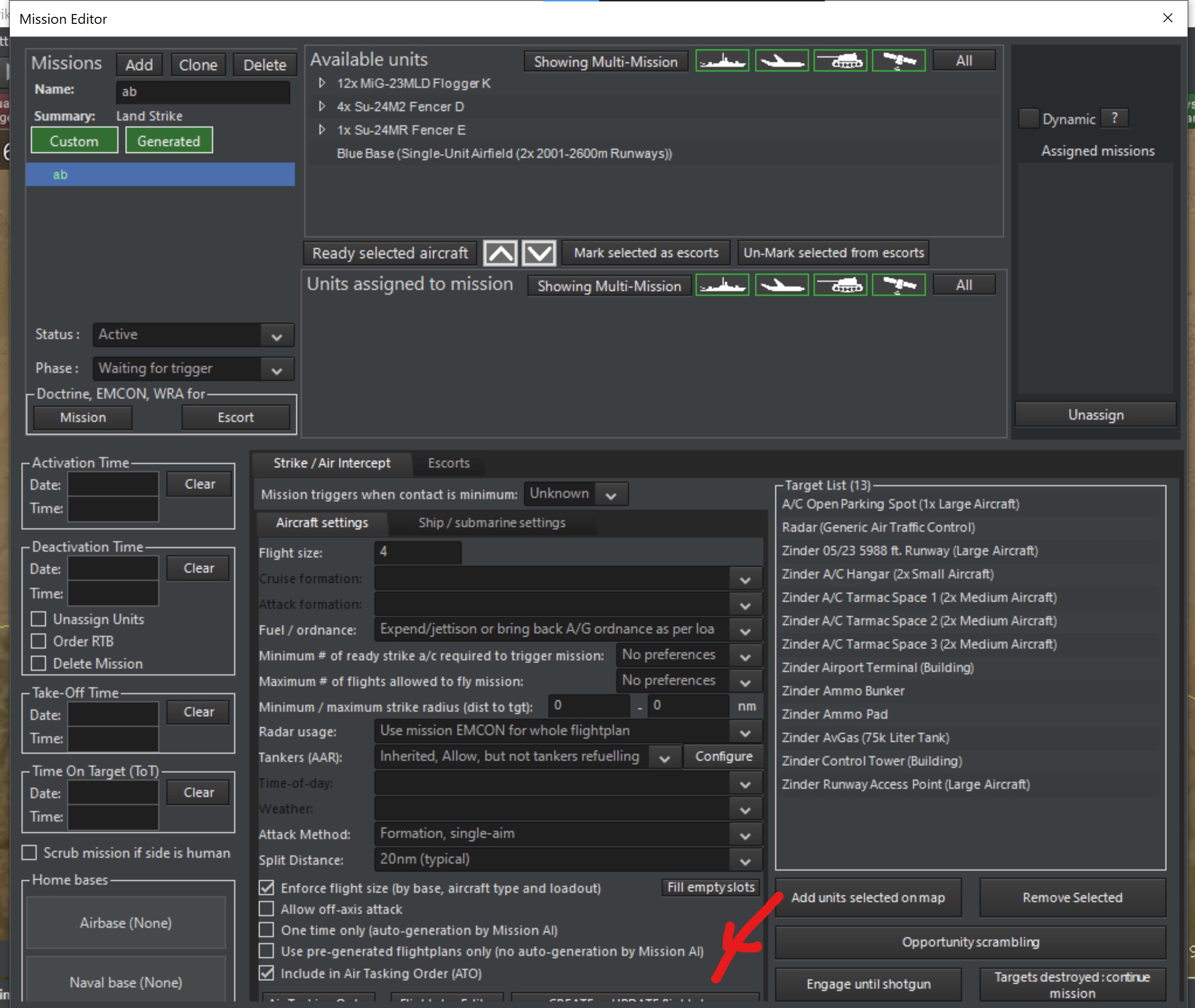Toggle the Generated missions filter
Screen dimensions: 1195x1008
click(x=169, y=141)
